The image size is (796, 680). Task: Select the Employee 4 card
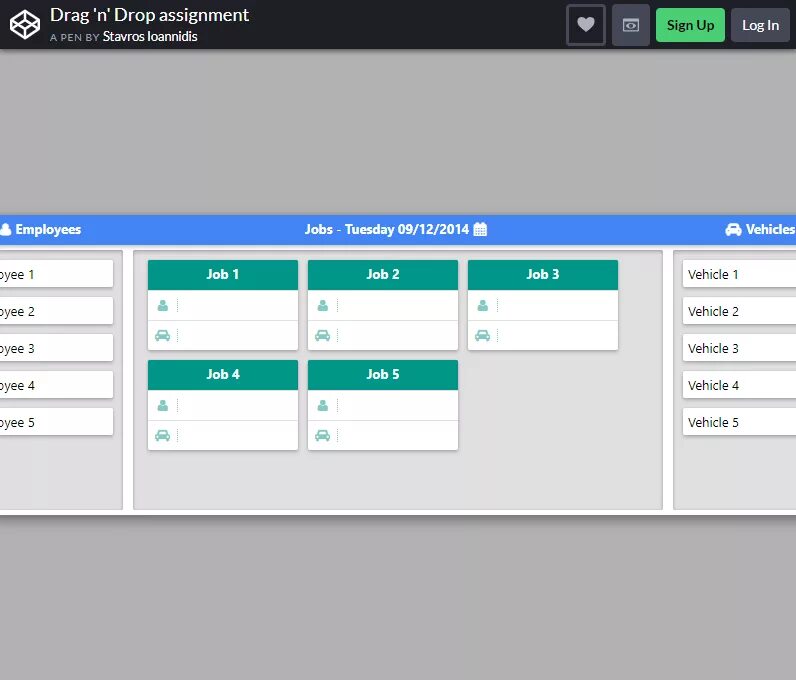pos(56,385)
